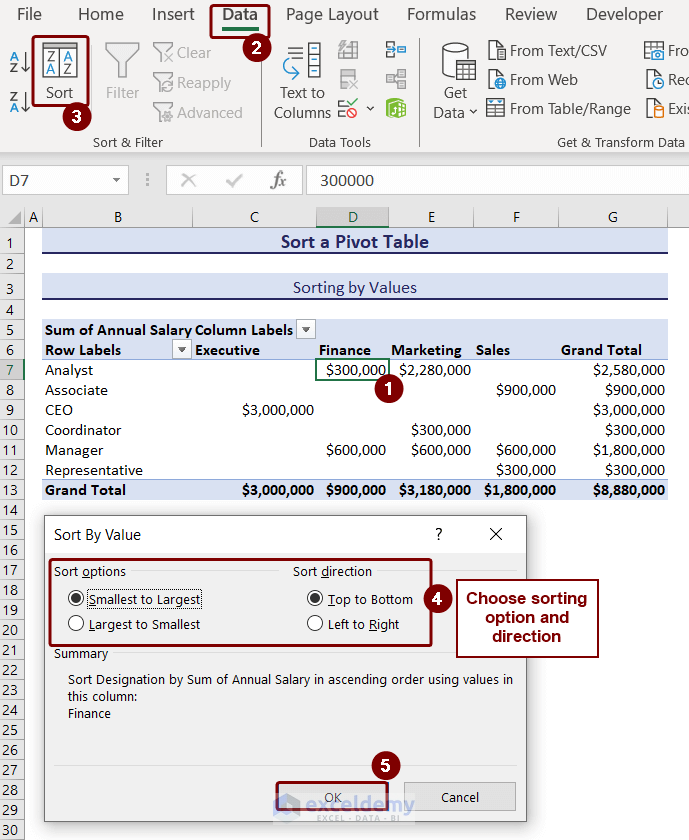Switch to Page Layout tab
This screenshot has width=689, height=840.
(x=332, y=14)
